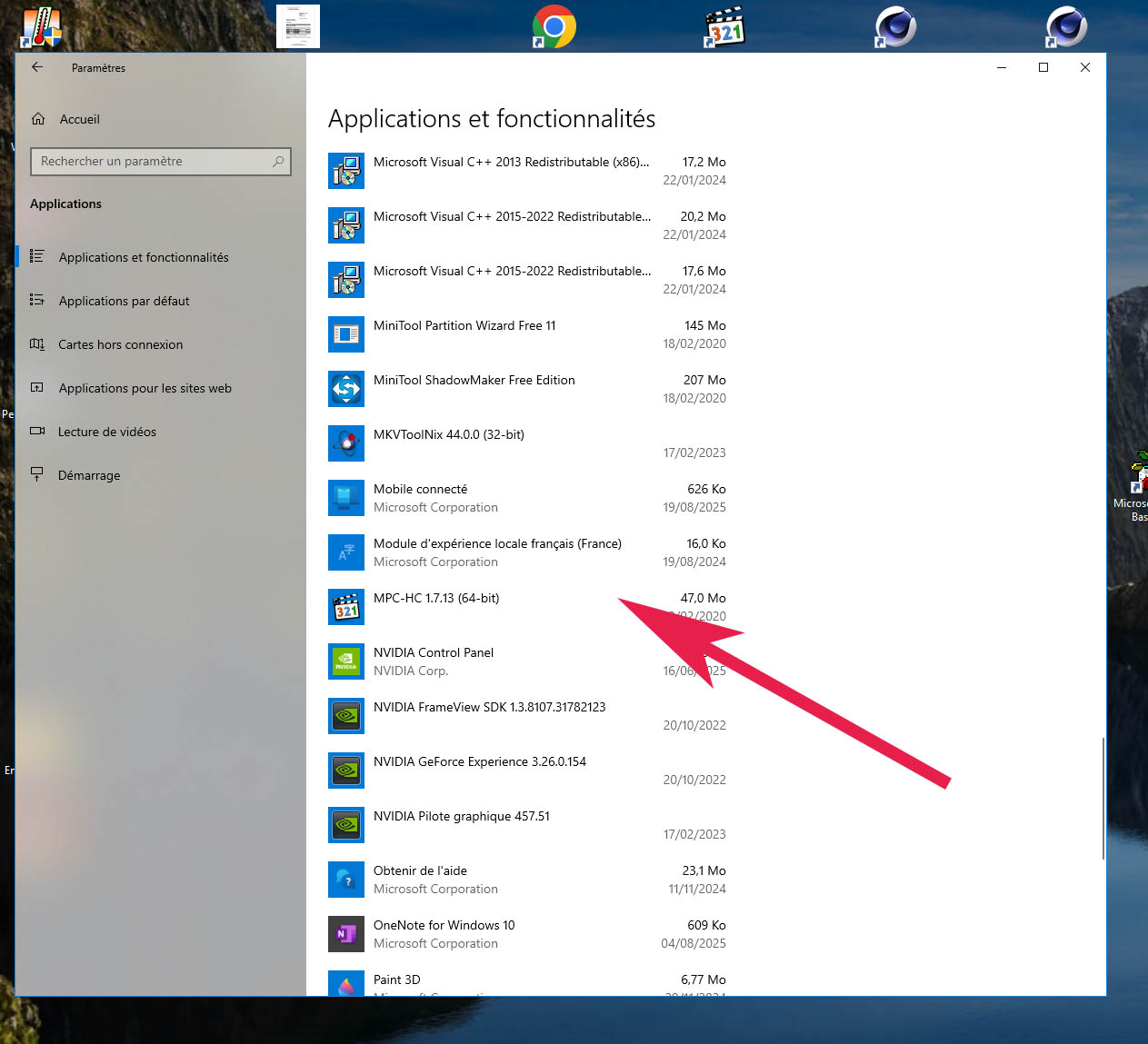Select NVIDIA FrameView SDK 1.3.8107.31782123 entry
1148x1044 pixels.
tap(527, 716)
